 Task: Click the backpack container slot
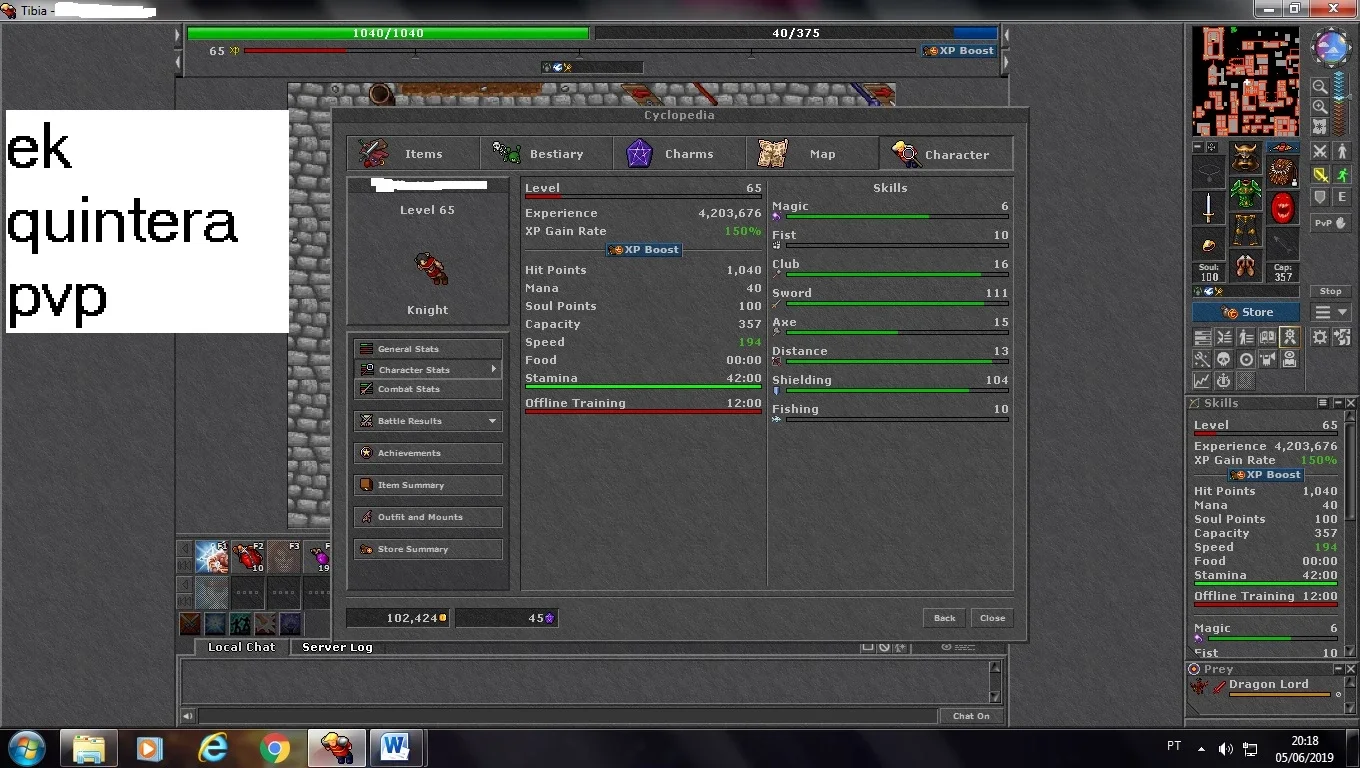tap(1283, 171)
